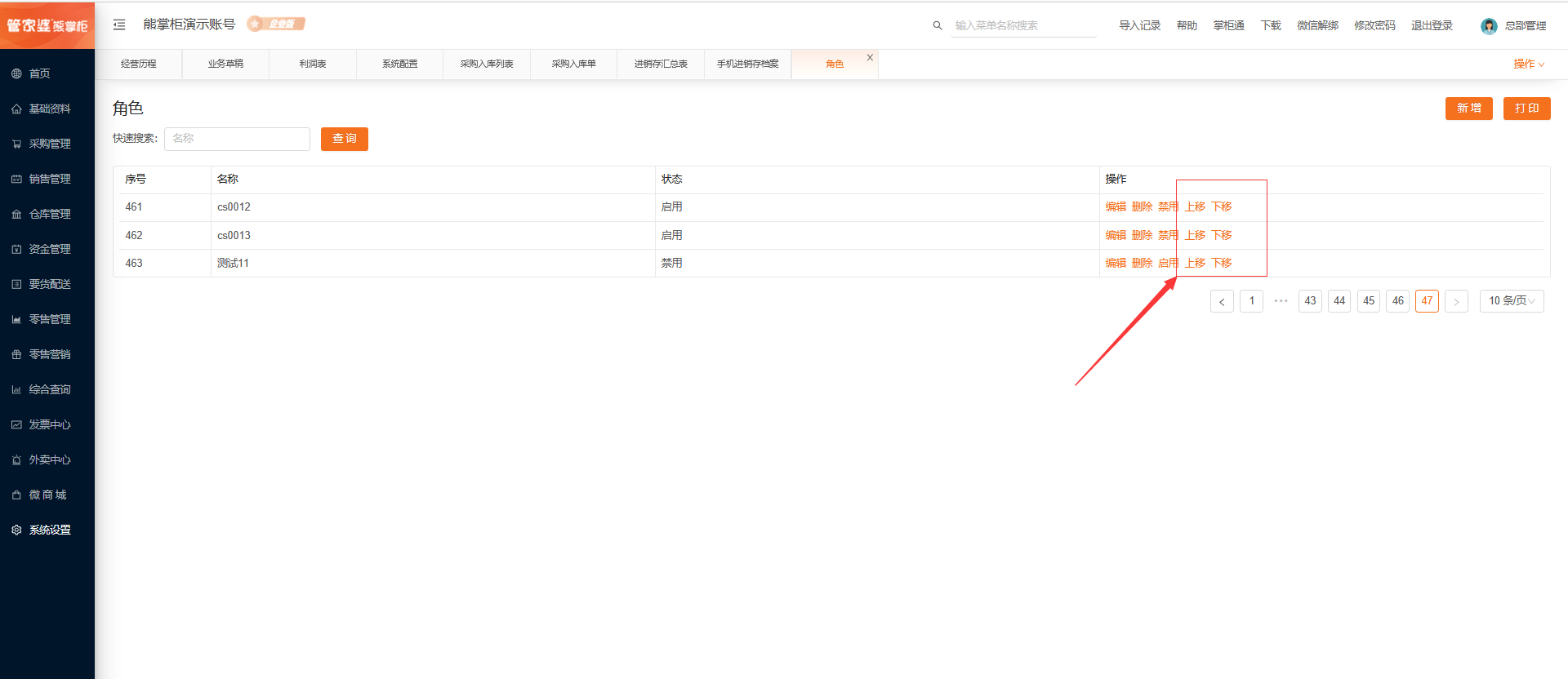This screenshot has width=1568, height=679.
Task: Click 掌柜通 in the header
Action: tap(1228, 25)
